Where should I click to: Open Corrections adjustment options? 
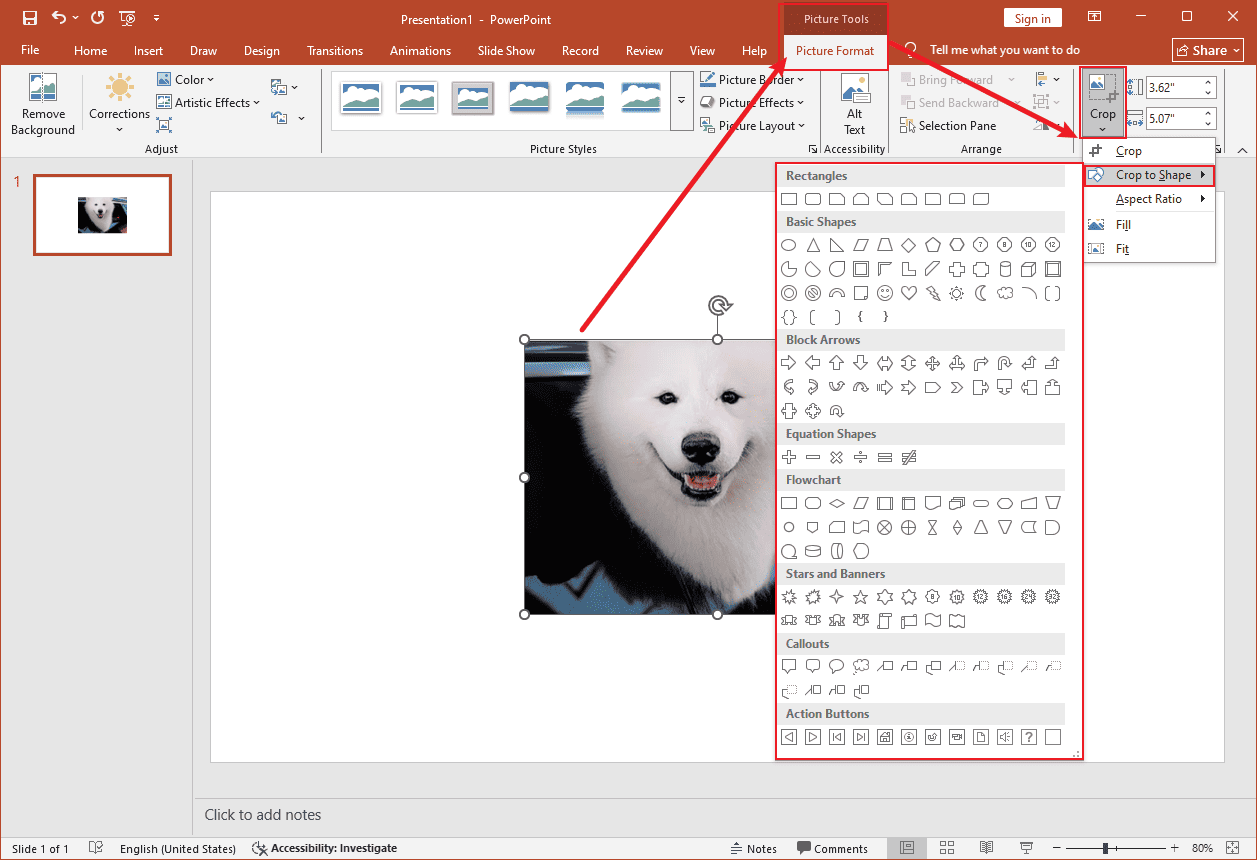[118, 103]
